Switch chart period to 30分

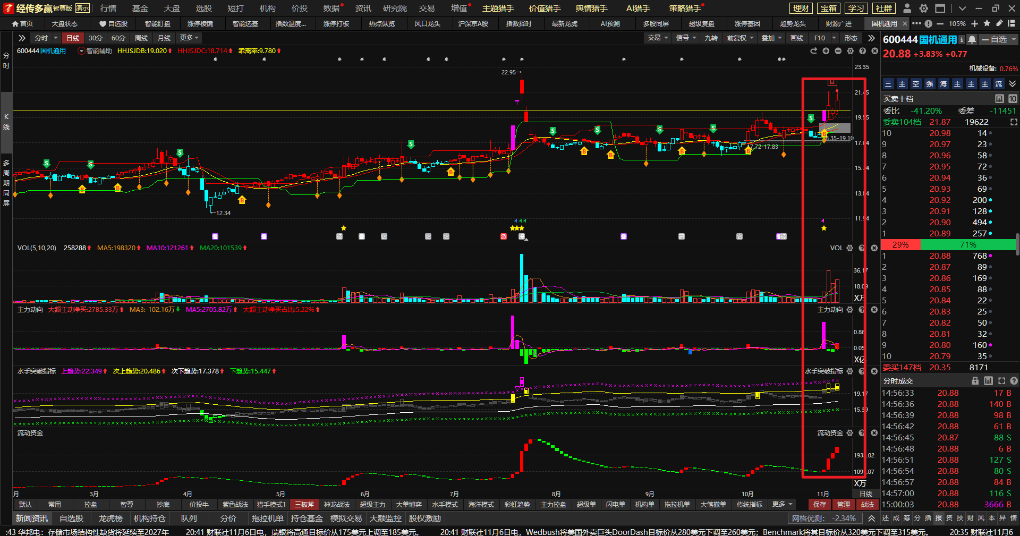(x=95, y=37)
